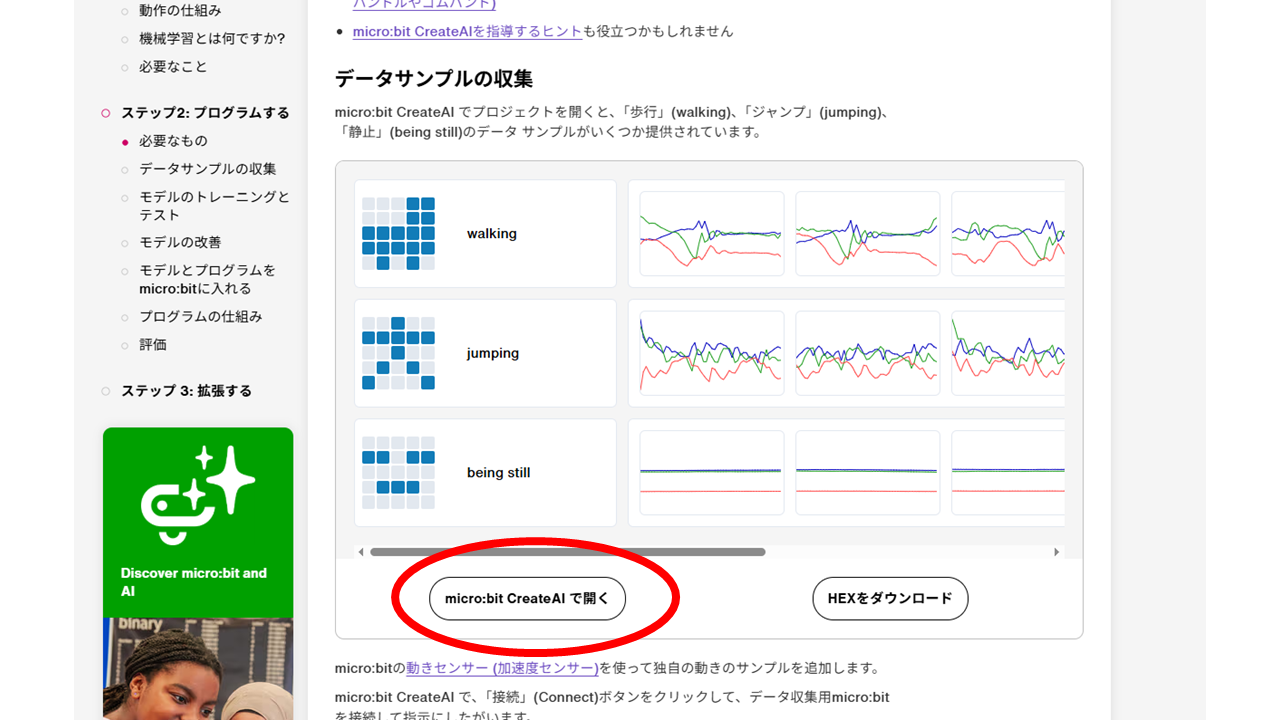This screenshot has width=1280, height=720.
Task: Go to 機械学習とは何ですか? sidebar item
Action: (212, 38)
